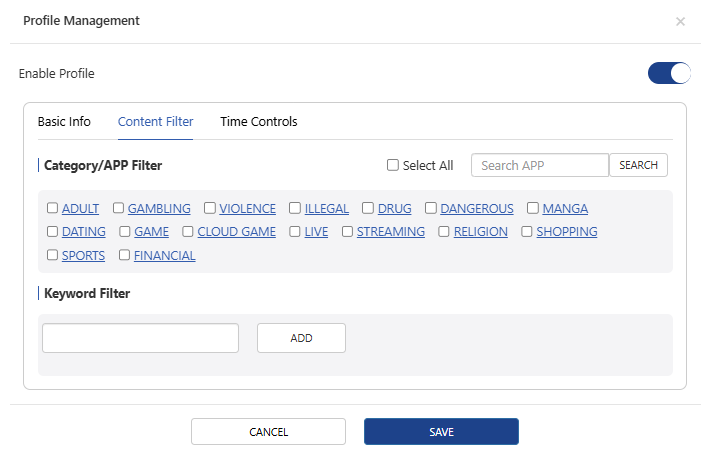This screenshot has height=456, width=711.
Task: Switch to the Basic Info tab
Action: pyautogui.click(x=64, y=122)
